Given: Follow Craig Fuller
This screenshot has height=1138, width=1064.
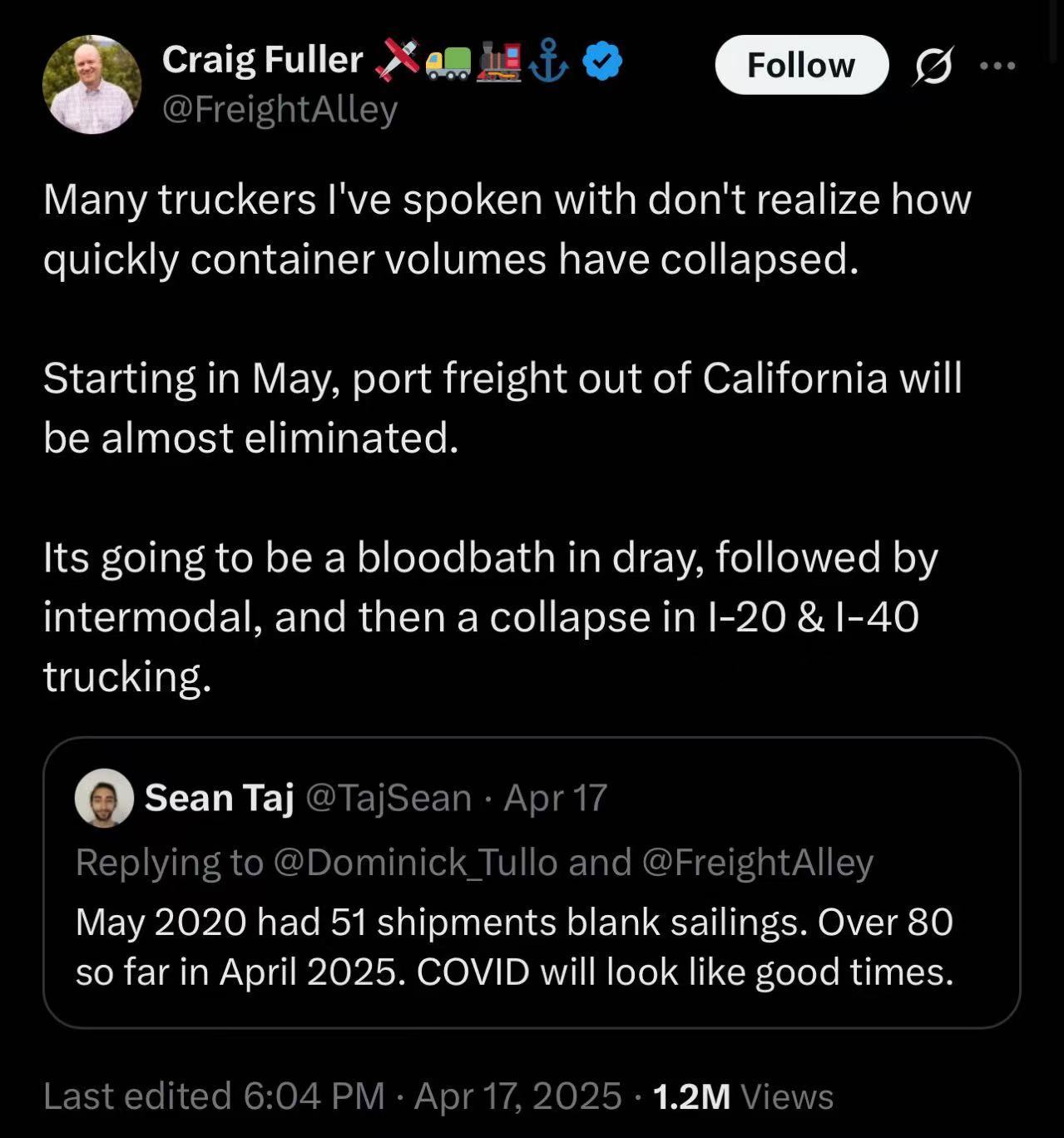Looking at the screenshot, I should coord(801,65).
